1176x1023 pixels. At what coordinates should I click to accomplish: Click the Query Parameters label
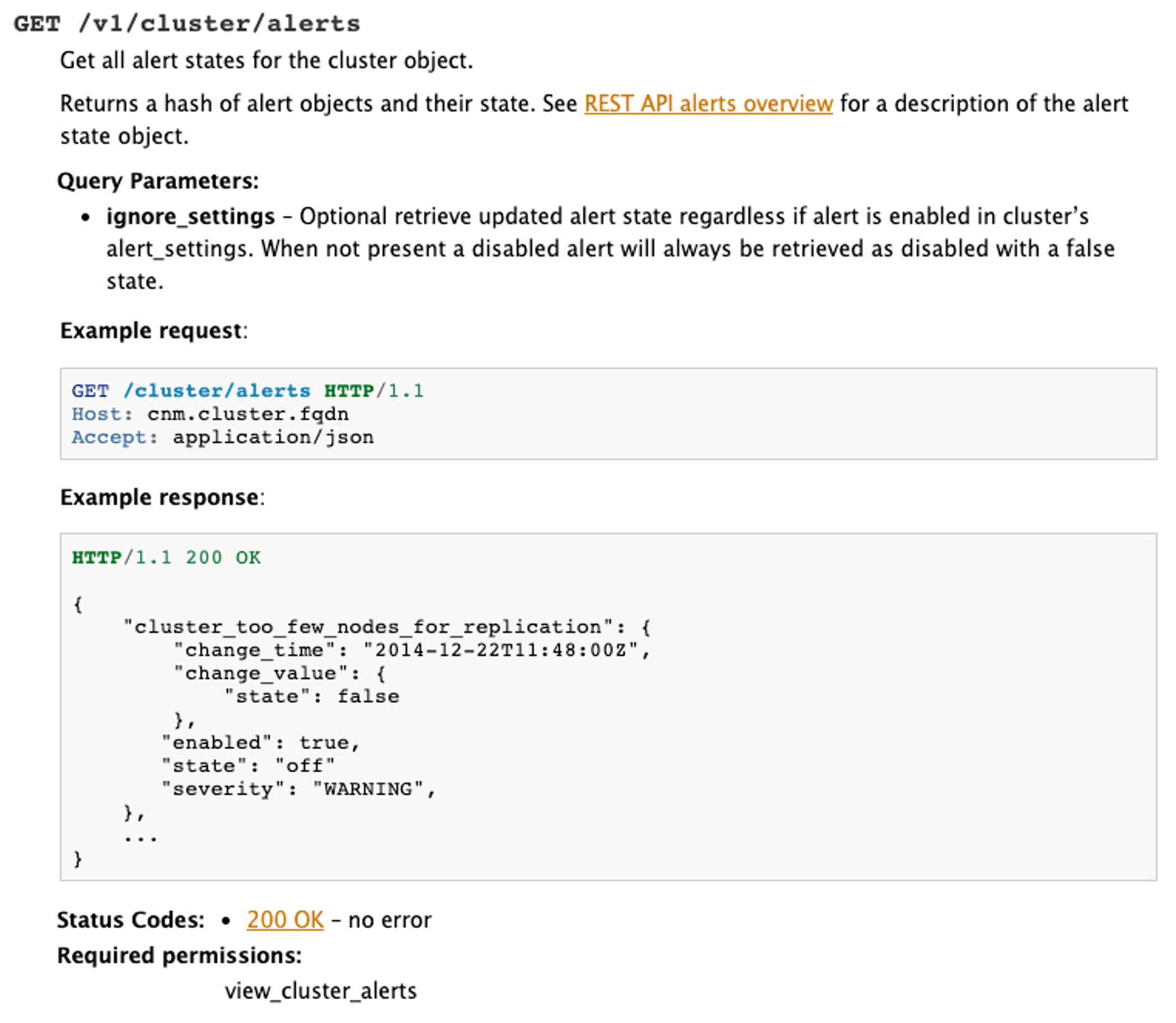[x=158, y=181]
